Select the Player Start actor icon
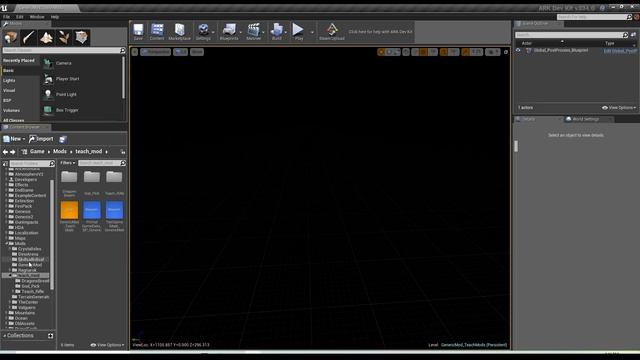The image size is (640, 360). [48, 79]
